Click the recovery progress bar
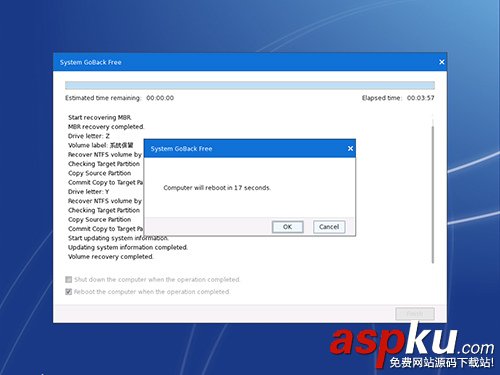The width and height of the screenshot is (500, 375). pyautogui.click(x=250, y=85)
